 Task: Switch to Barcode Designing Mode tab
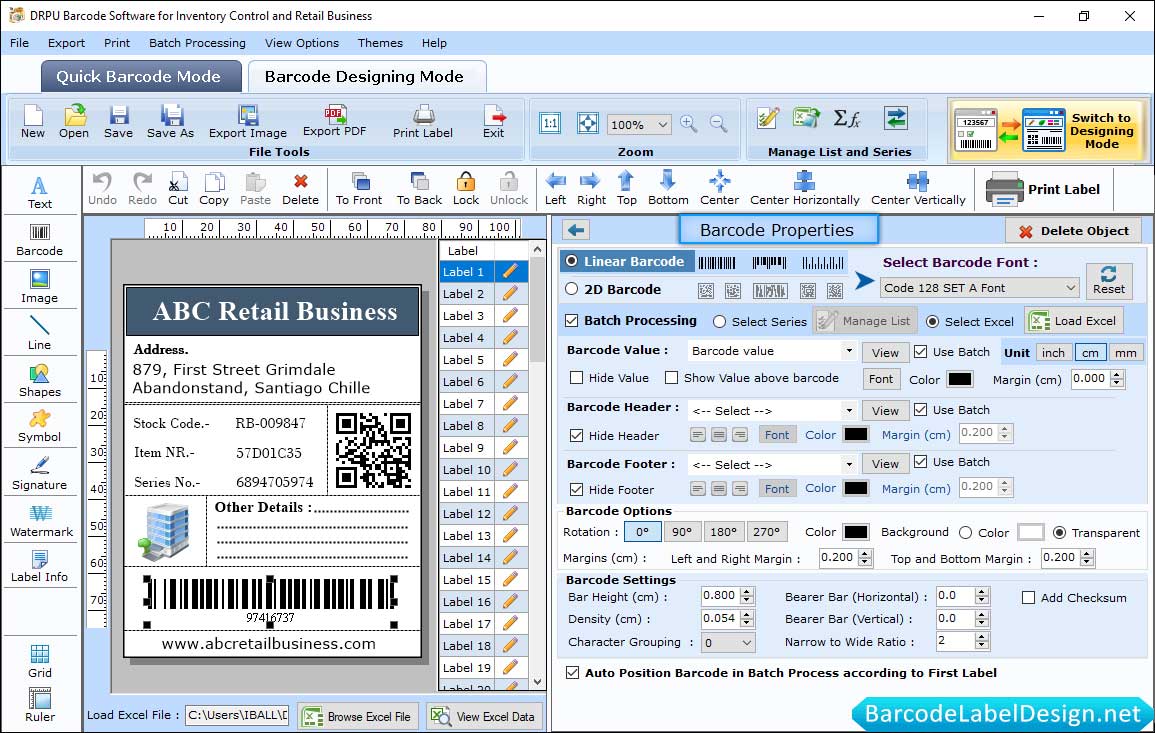[x=364, y=76]
